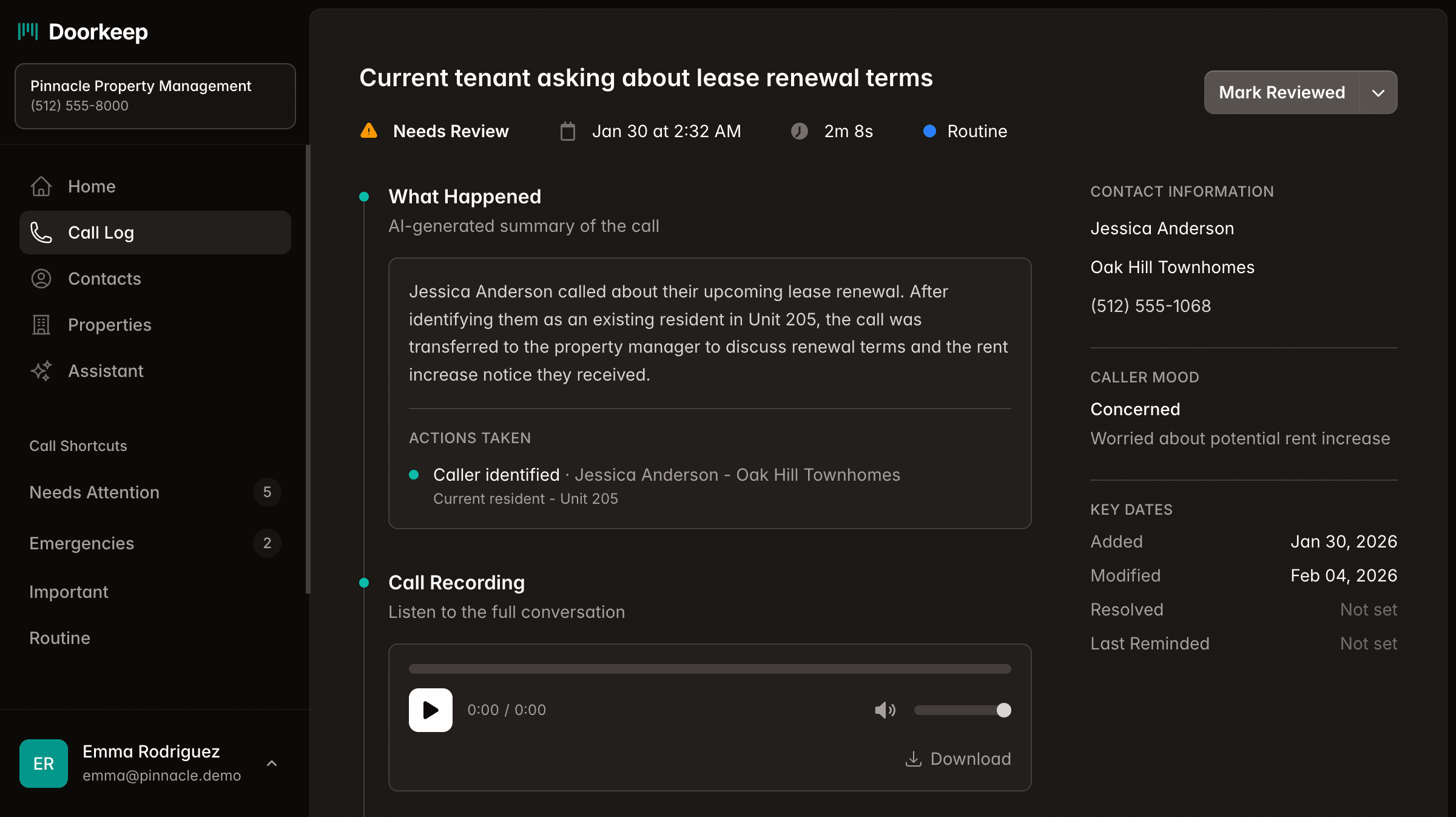Click the Needs Review warning icon
The image size is (1456, 817).
(369, 131)
